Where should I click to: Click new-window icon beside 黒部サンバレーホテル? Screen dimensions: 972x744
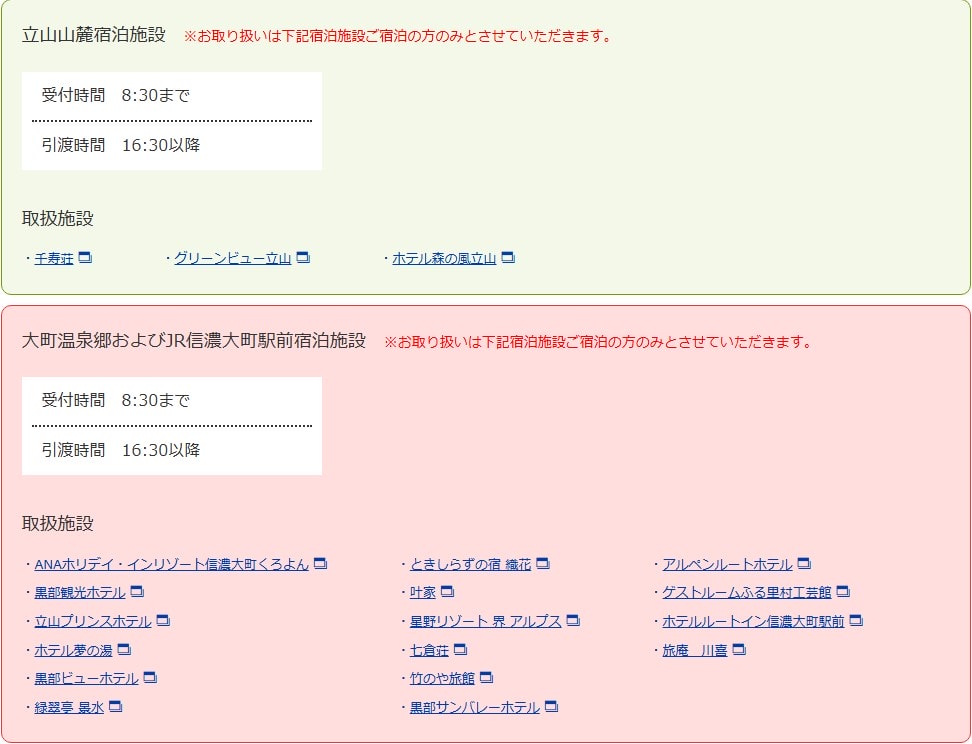(552, 706)
